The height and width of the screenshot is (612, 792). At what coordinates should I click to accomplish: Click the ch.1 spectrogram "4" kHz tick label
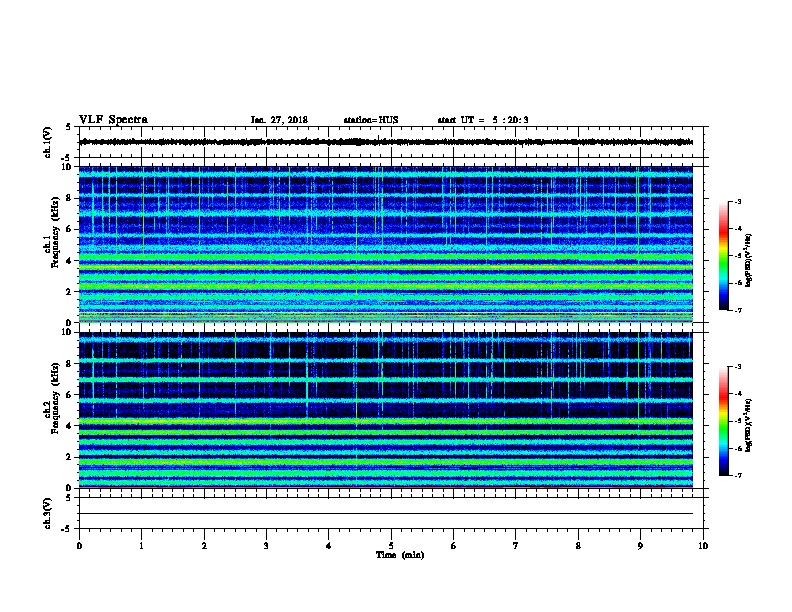71,261
